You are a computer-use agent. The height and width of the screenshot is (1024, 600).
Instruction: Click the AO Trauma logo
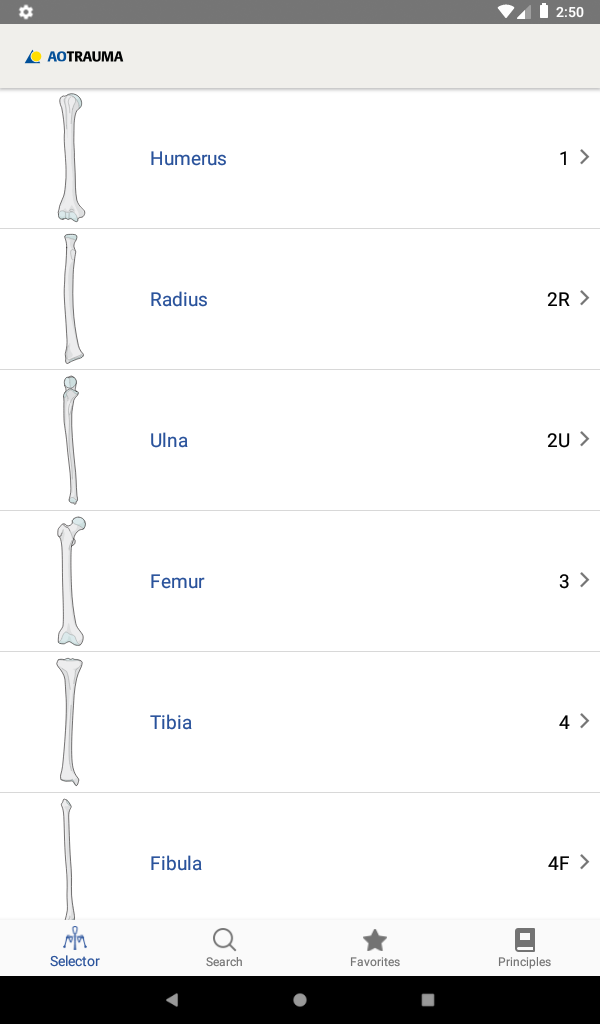click(74, 57)
